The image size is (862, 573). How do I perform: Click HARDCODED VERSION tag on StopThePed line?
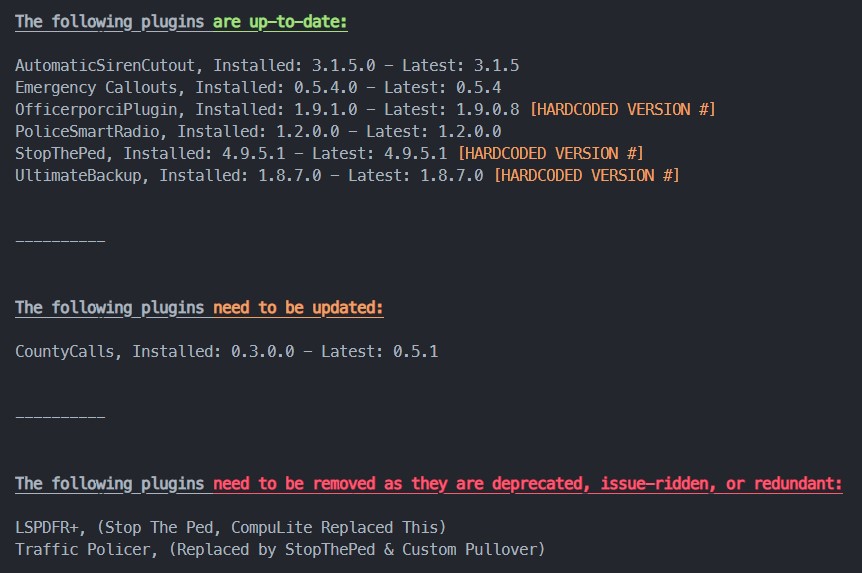550,153
